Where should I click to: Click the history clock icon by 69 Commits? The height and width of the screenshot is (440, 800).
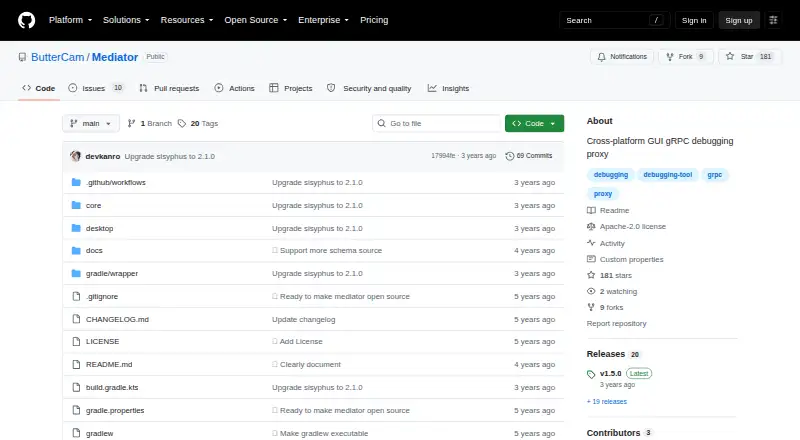(509, 156)
